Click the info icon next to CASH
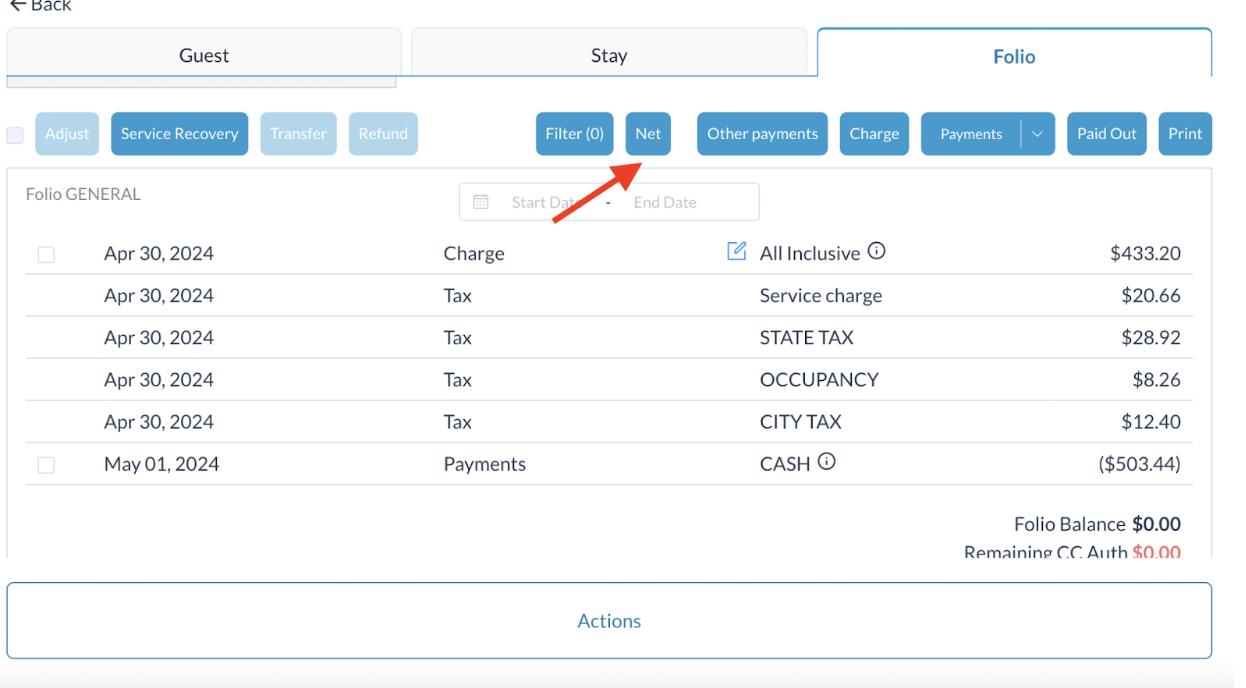 click(x=827, y=462)
